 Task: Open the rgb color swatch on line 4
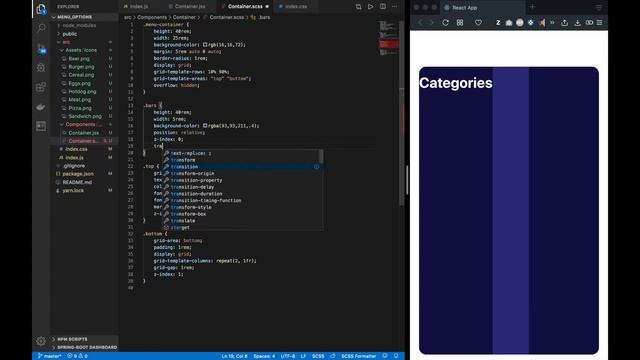[205, 44]
